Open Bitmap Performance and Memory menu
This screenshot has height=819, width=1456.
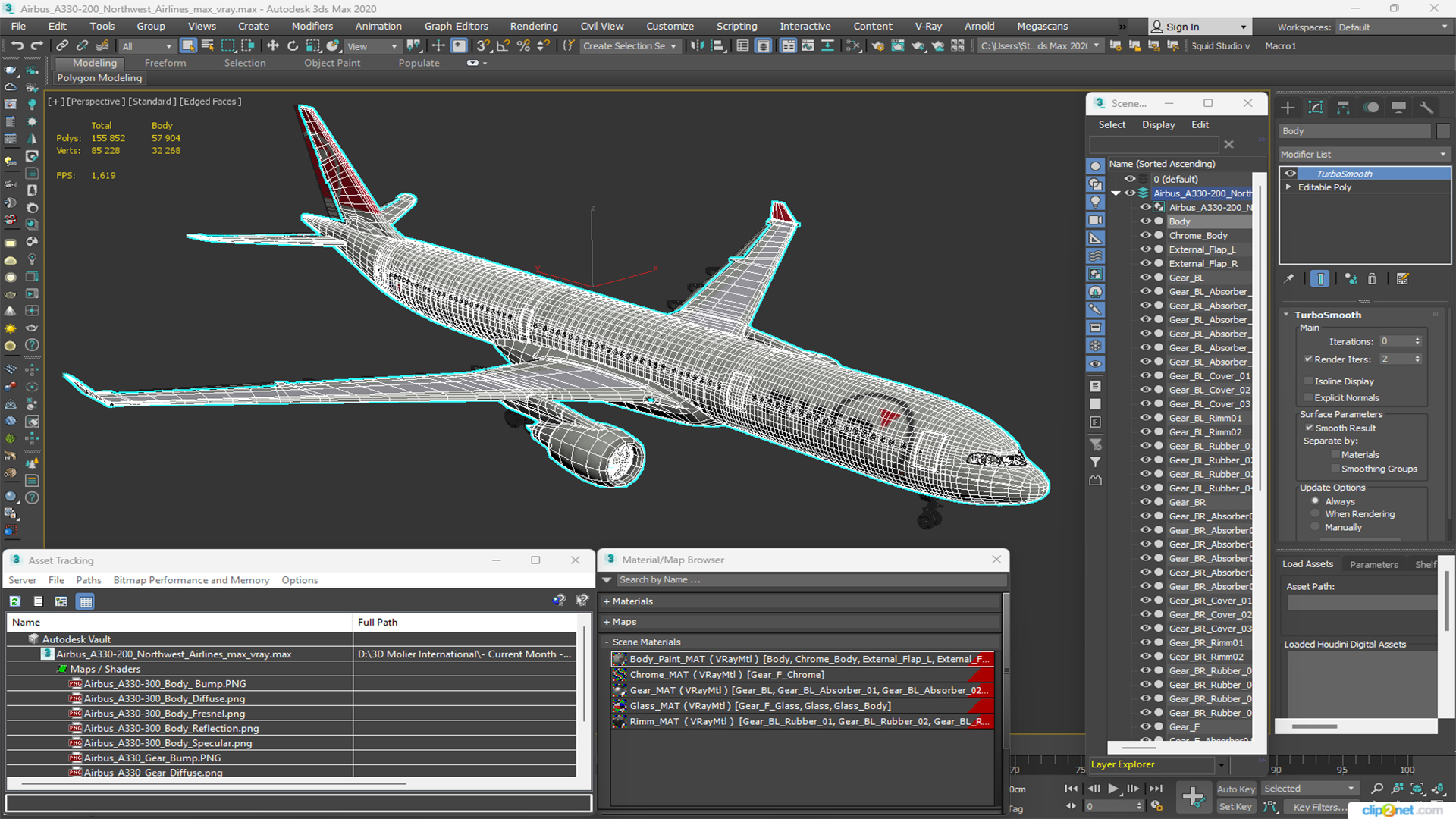(191, 580)
